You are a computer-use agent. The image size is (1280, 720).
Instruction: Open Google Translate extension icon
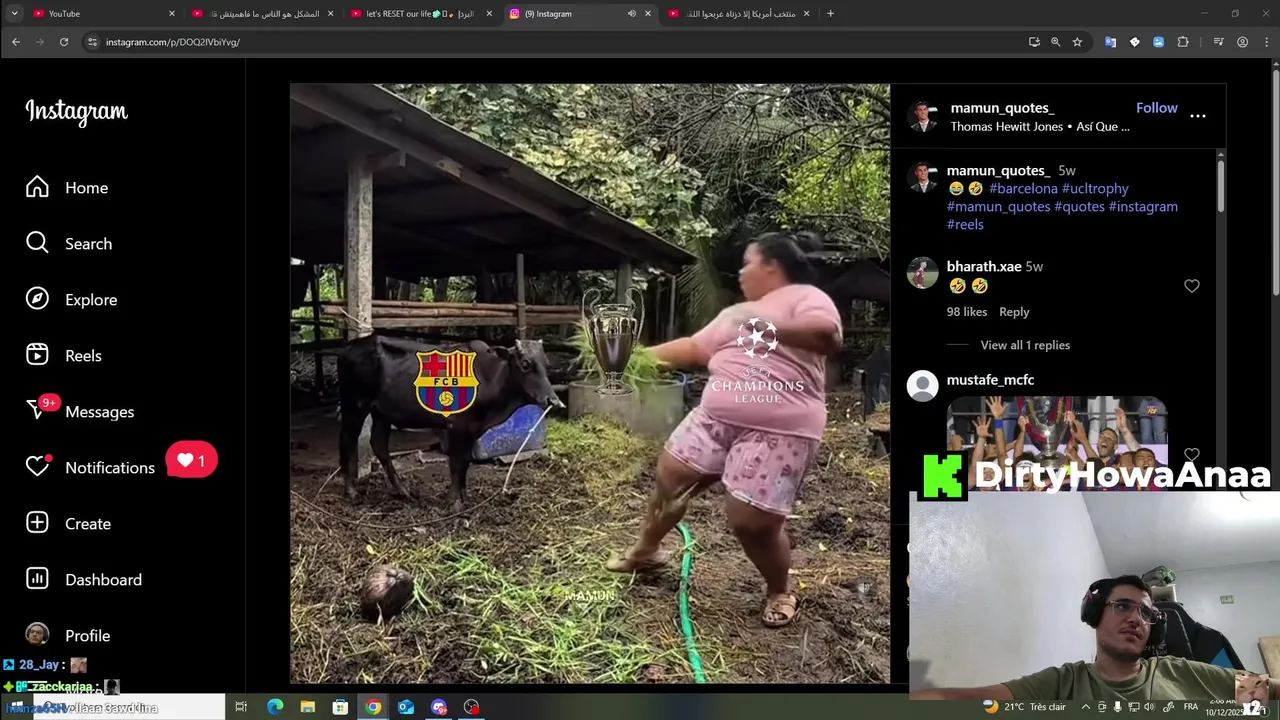[x=1110, y=42]
